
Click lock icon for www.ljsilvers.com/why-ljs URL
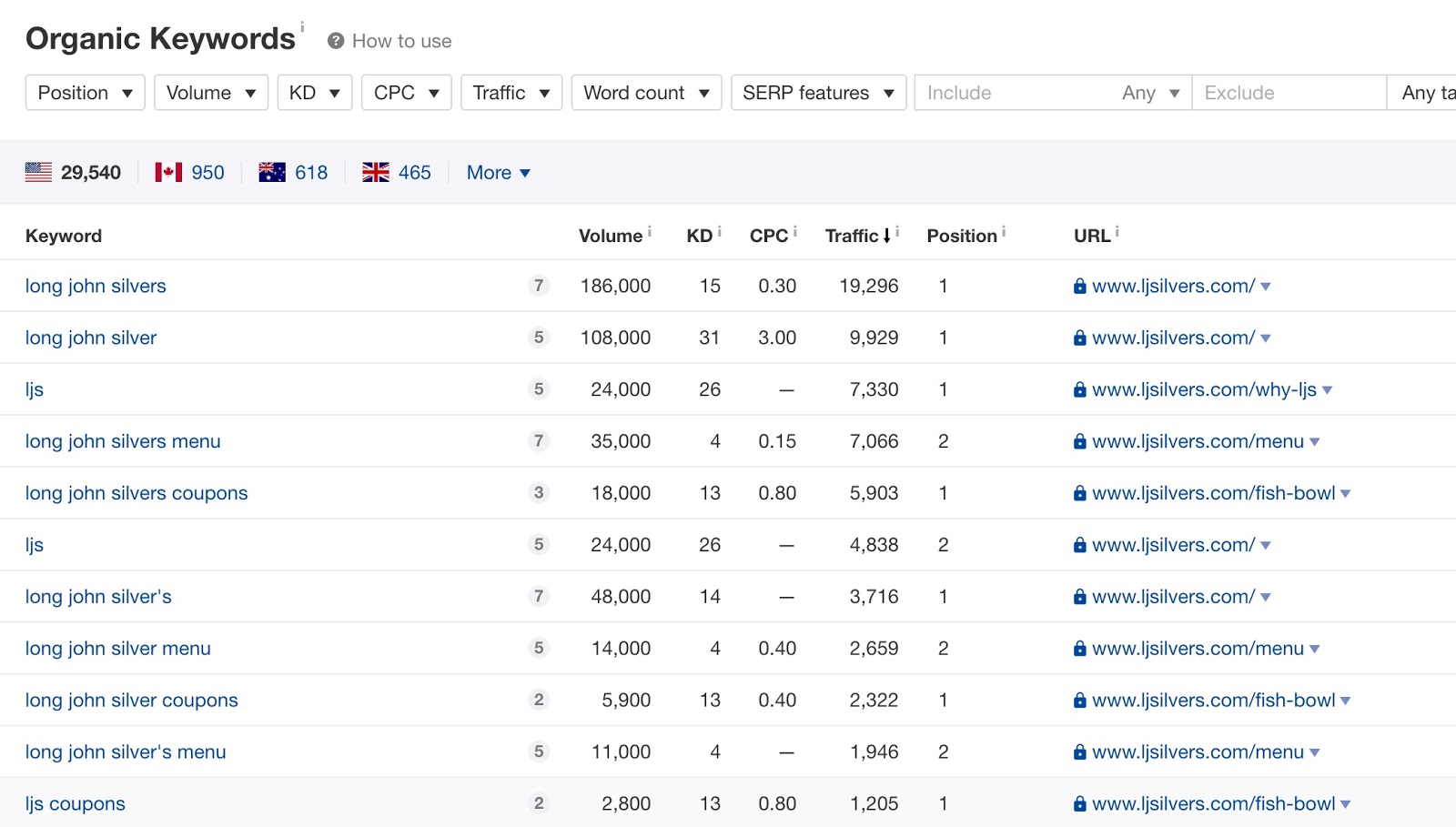point(1080,389)
